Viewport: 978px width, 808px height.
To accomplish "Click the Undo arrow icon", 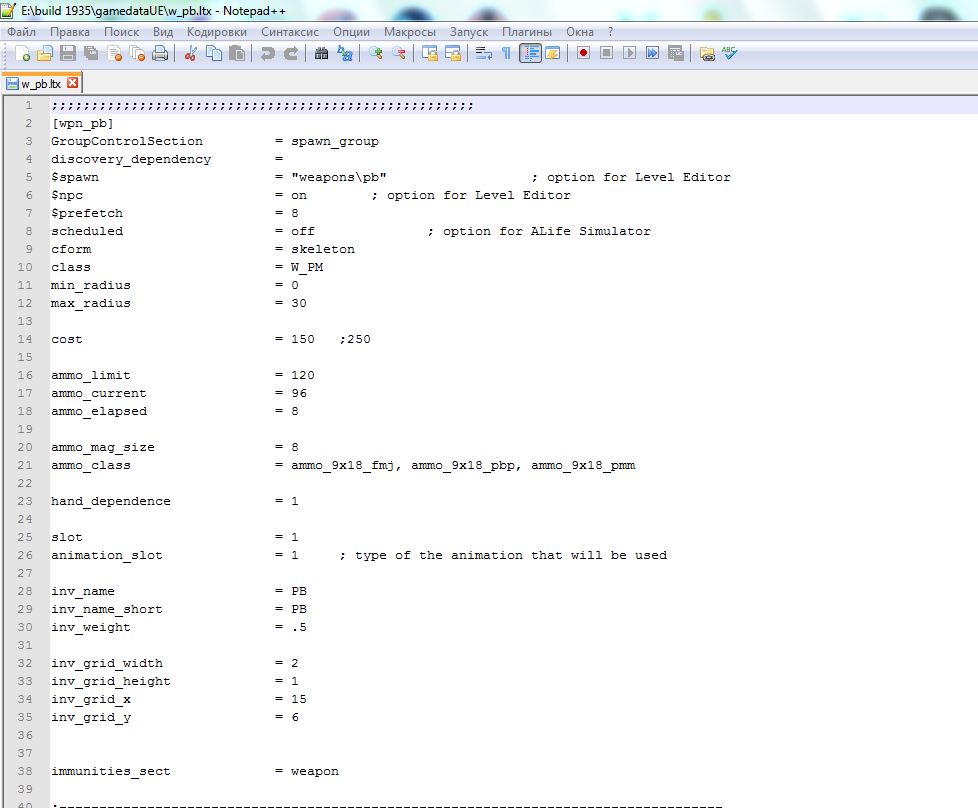I will [x=267, y=54].
